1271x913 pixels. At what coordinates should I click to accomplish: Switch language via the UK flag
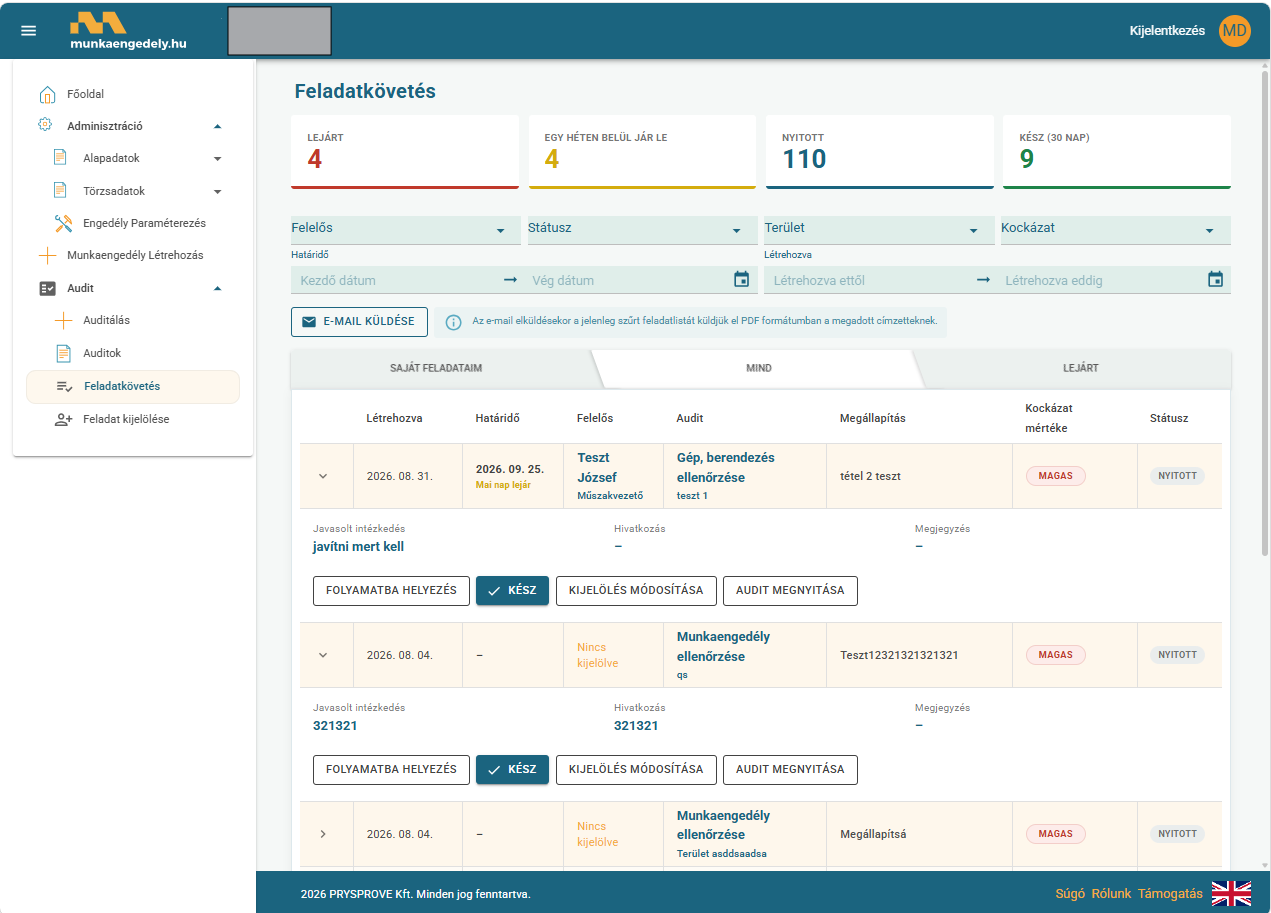point(1231,893)
